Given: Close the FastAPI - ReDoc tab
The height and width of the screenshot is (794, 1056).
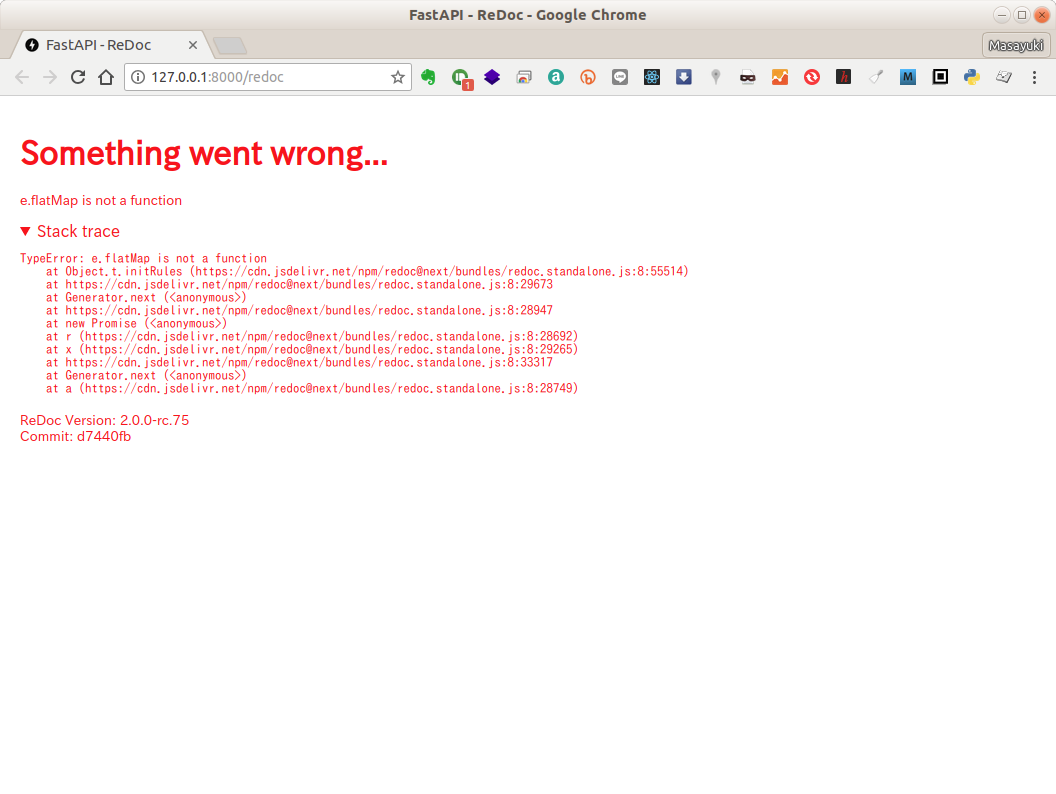Looking at the screenshot, I should tap(193, 45).
